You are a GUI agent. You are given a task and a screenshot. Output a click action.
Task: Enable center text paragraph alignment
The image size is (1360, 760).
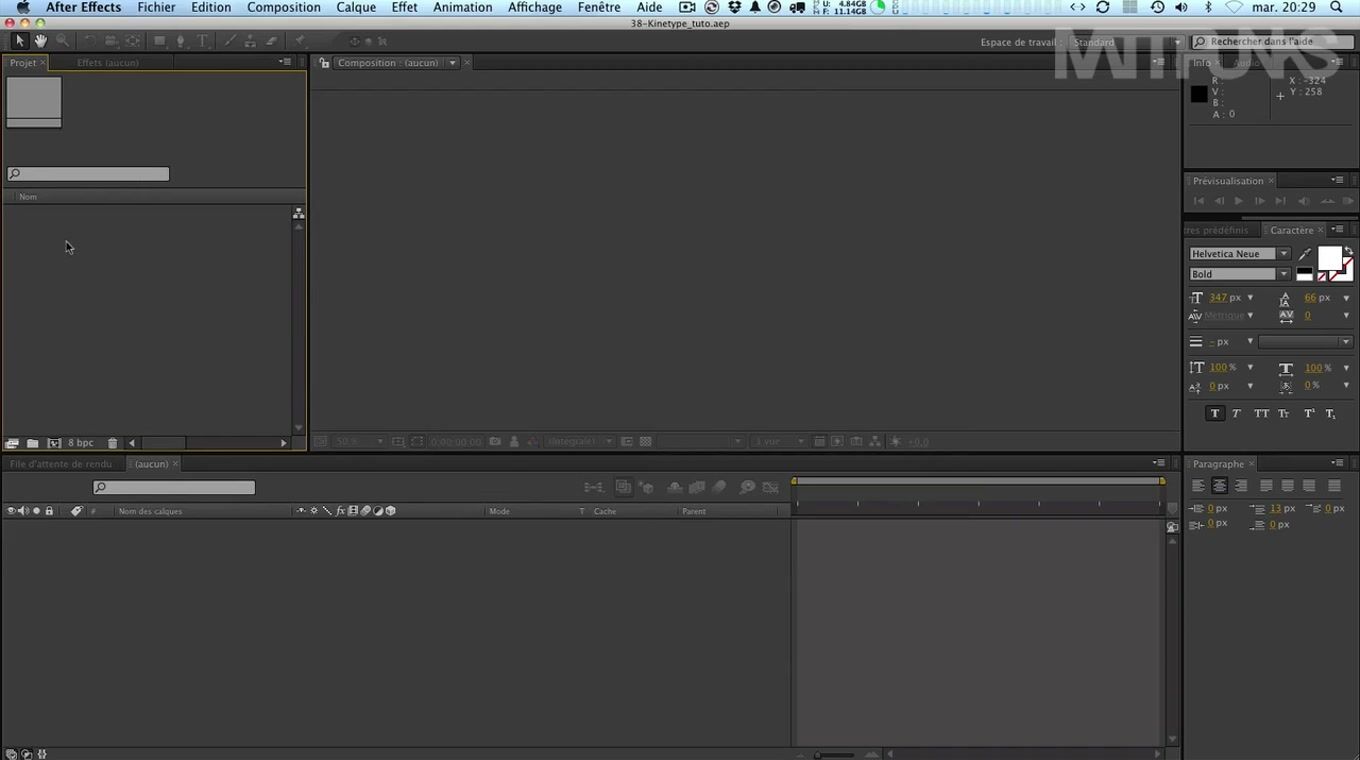[1219, 486]
